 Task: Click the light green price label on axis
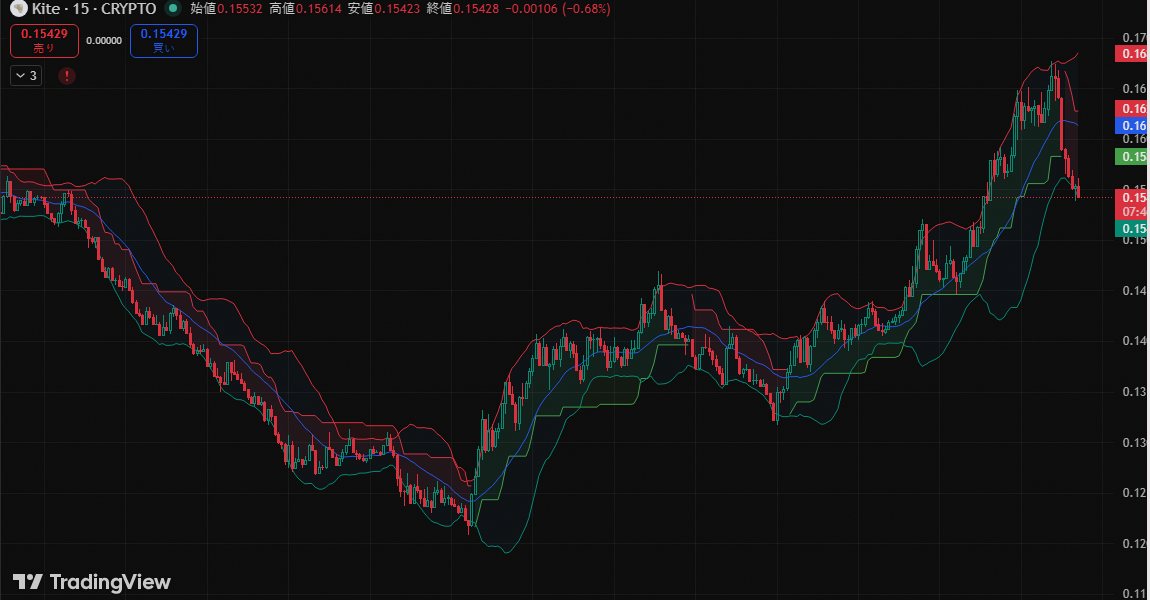click(x=1132, y=157)
